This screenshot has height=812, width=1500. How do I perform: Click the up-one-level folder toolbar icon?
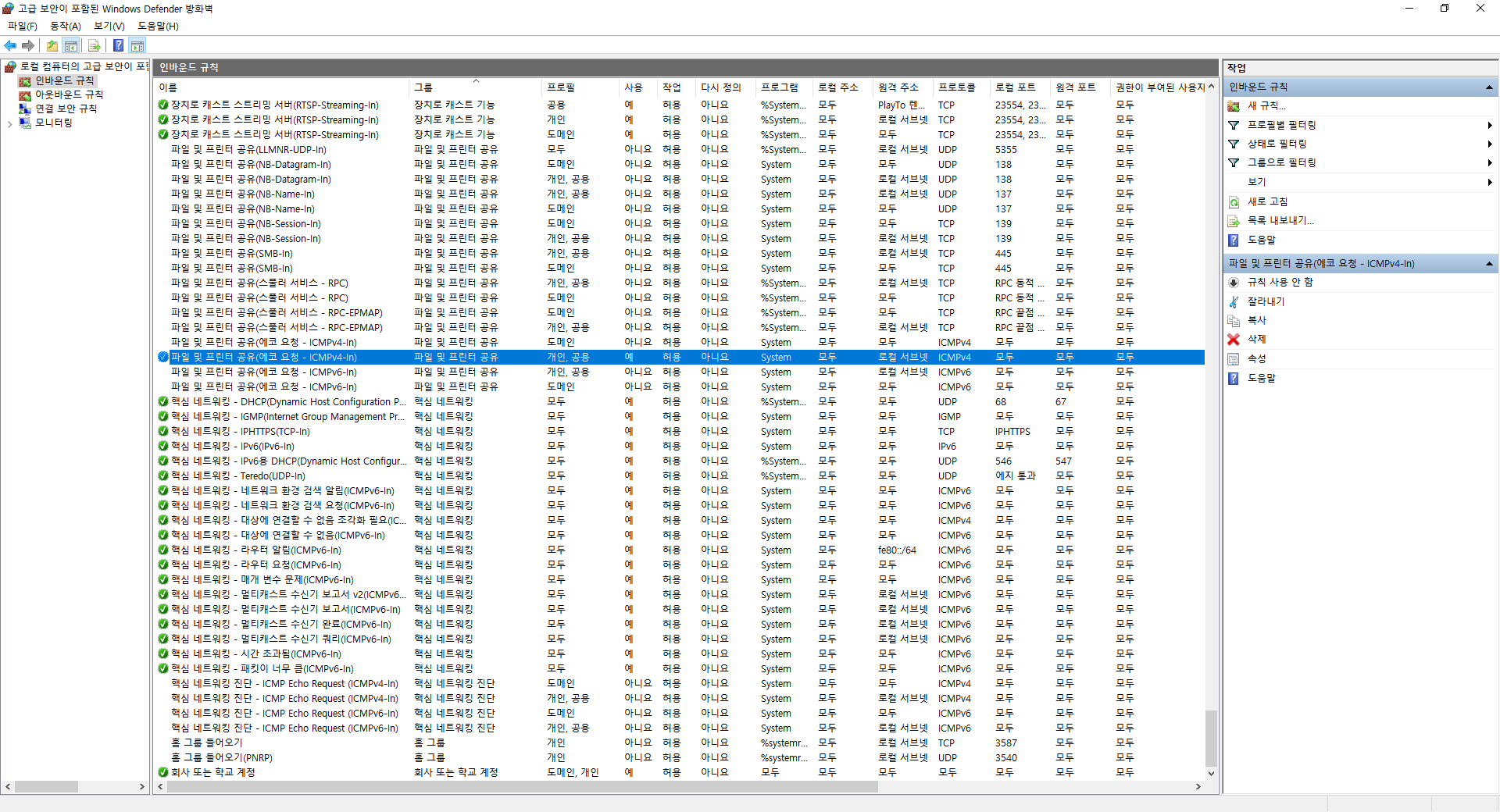(x=52, y=45)
